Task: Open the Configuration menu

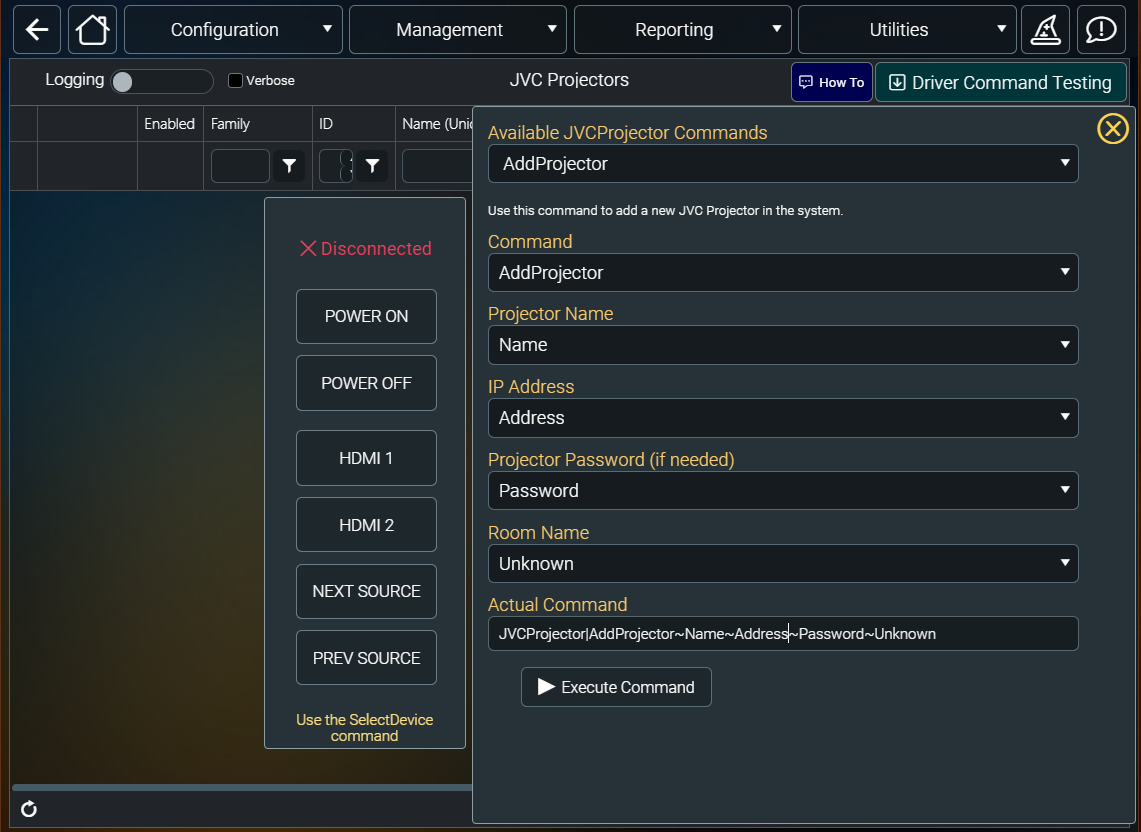Action: click(x=233, y=30)
